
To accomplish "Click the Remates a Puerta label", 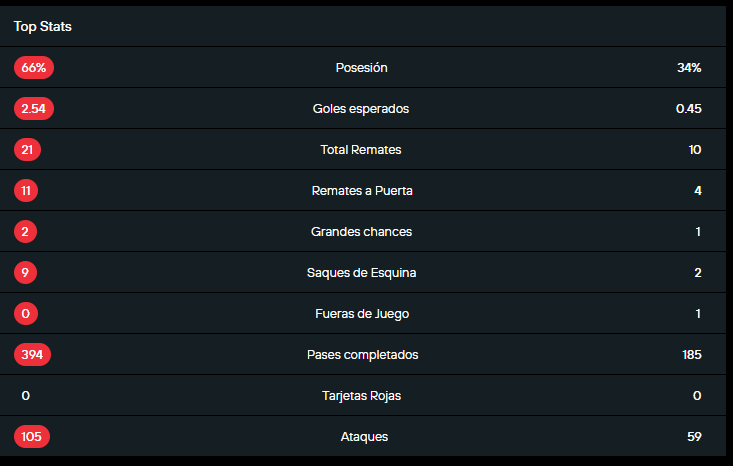I will click(361, 191).
